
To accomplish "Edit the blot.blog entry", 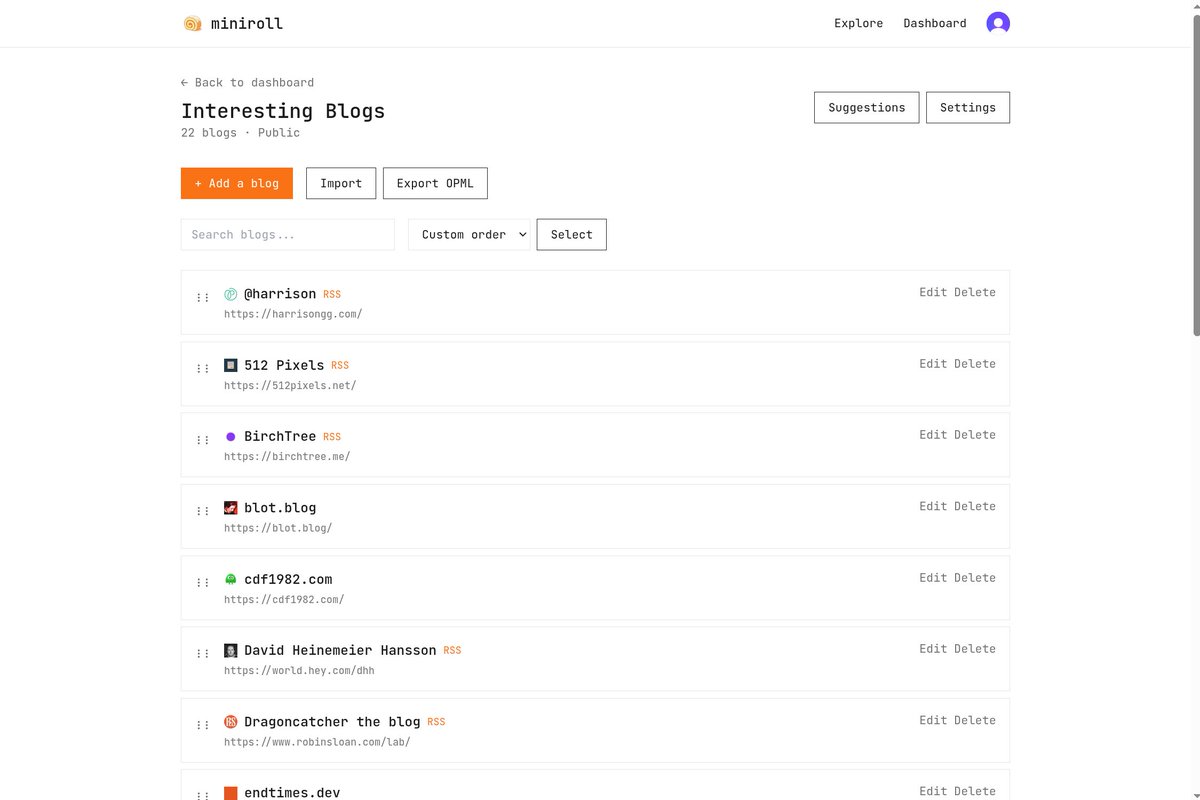I will 933,506.
